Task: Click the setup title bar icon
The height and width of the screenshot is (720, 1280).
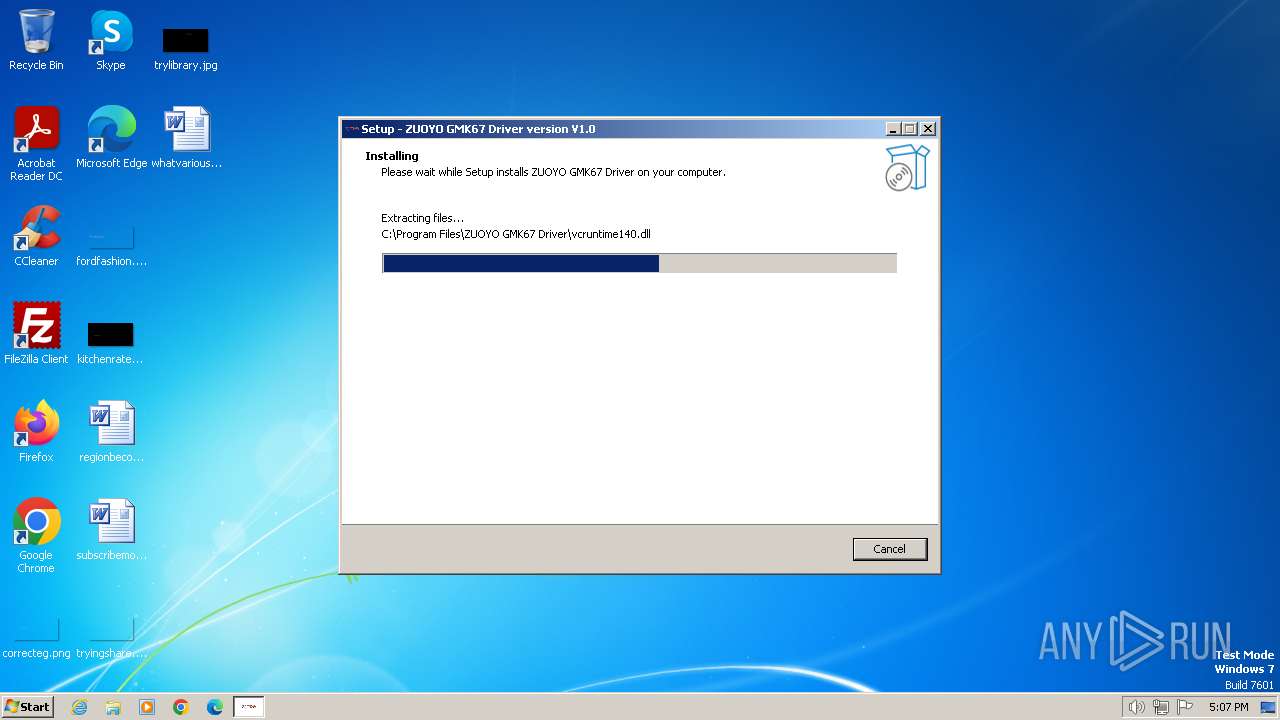Action: pos(351,129)
